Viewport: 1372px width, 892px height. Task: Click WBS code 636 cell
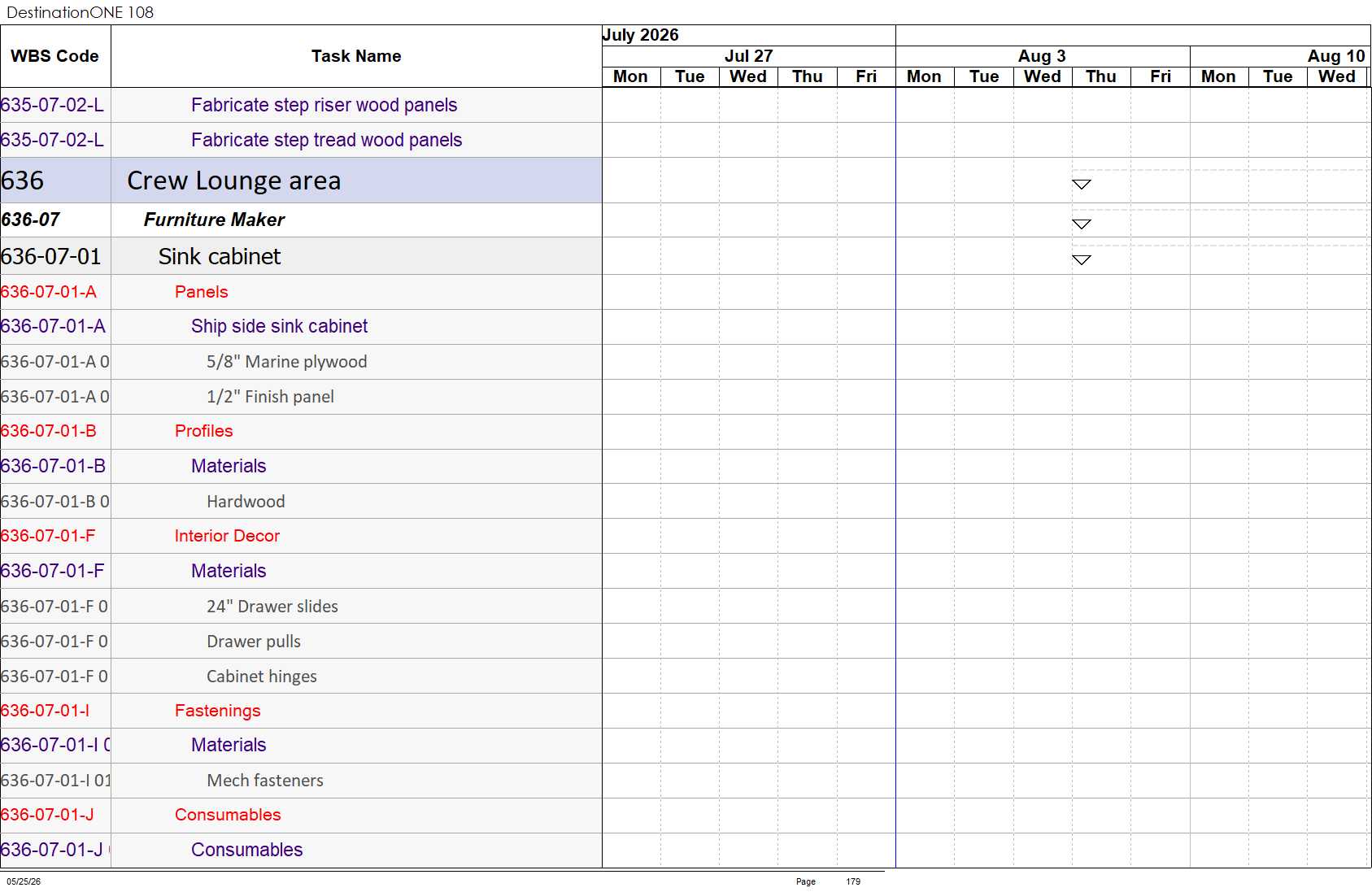pos(55,181)
